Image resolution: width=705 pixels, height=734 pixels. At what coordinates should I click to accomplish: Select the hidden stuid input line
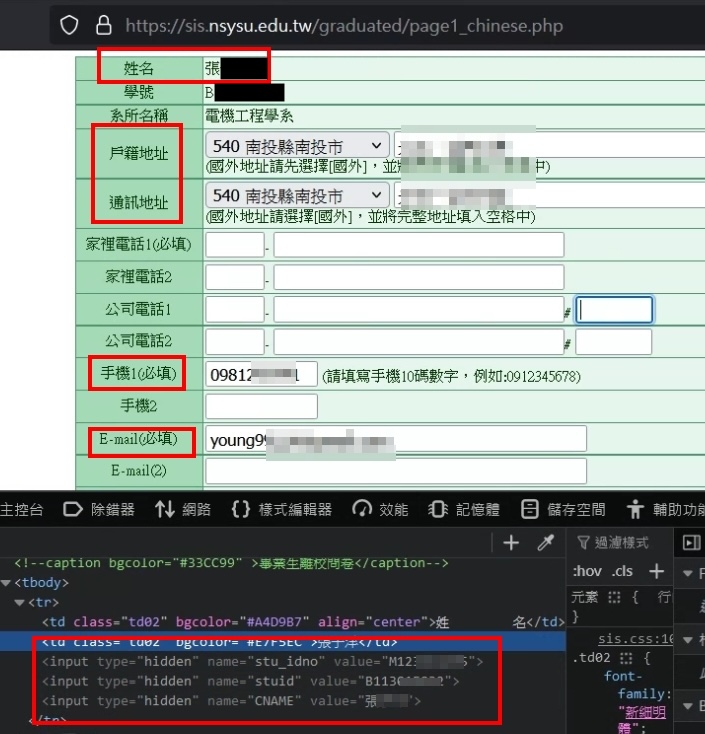tap(250, 681)
